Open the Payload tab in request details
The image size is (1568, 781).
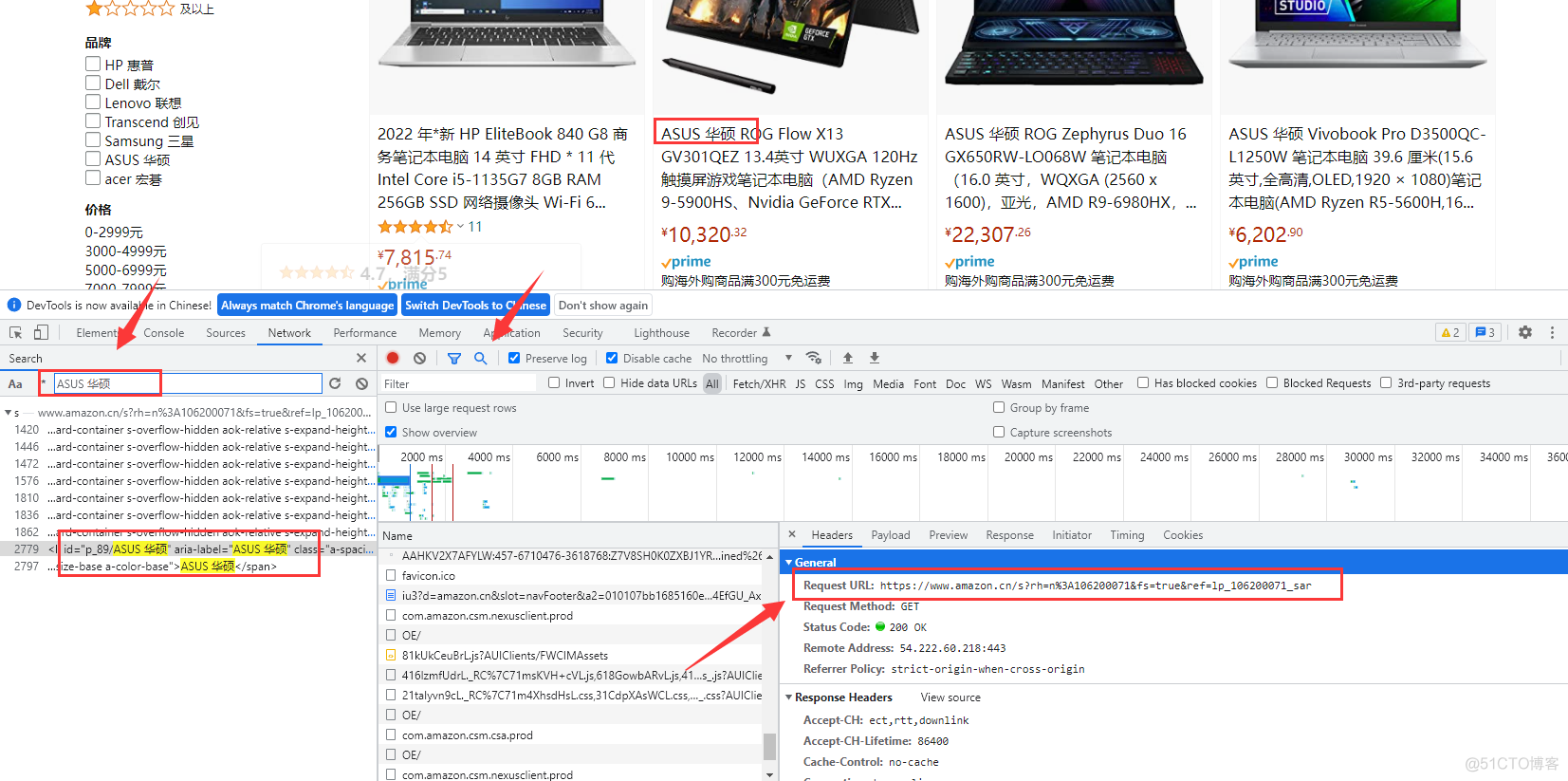click(x=891, y=535)
